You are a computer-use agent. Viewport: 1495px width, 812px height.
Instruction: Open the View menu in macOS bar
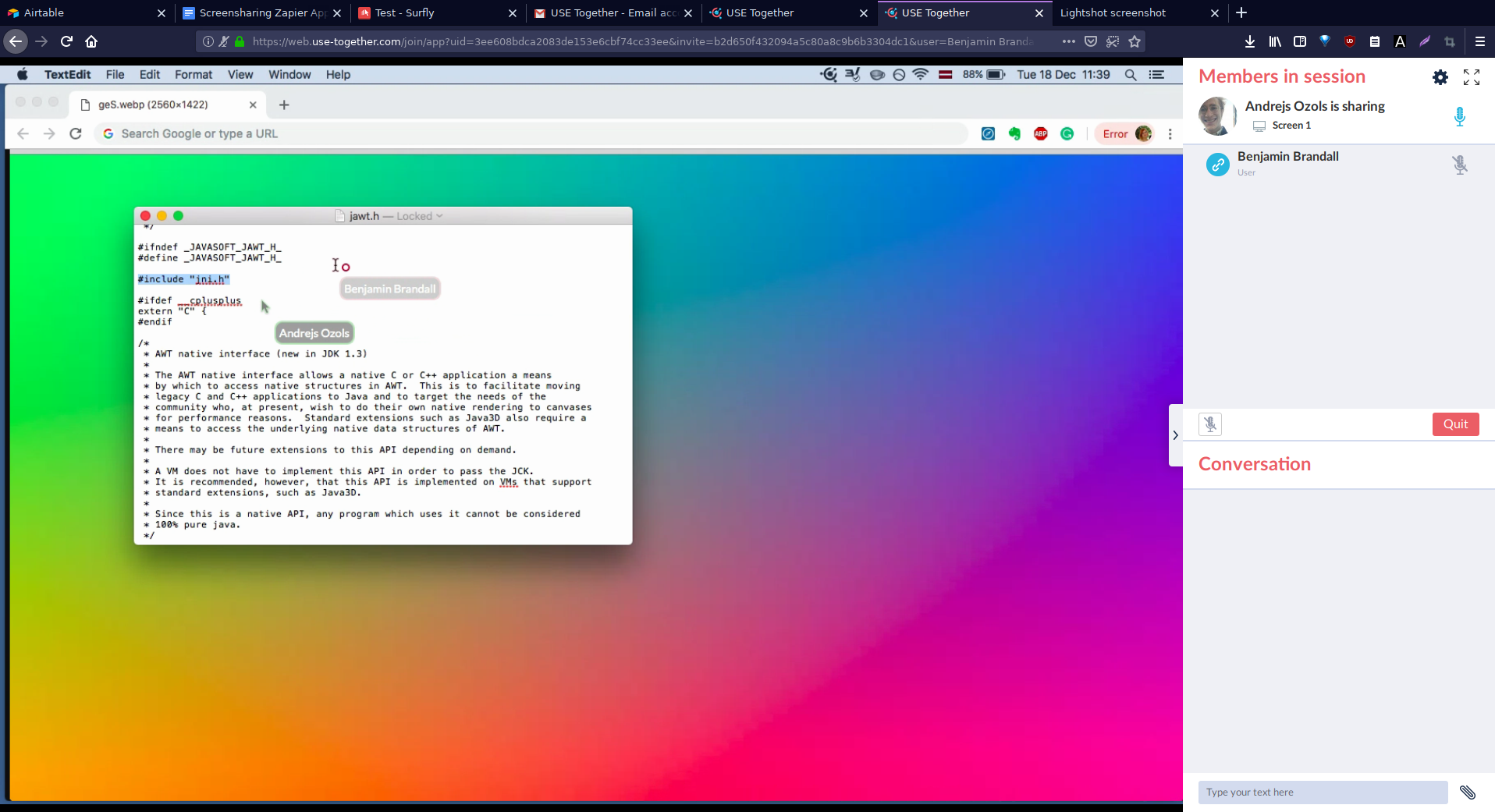pyautogui.click(x=240, y=75)
